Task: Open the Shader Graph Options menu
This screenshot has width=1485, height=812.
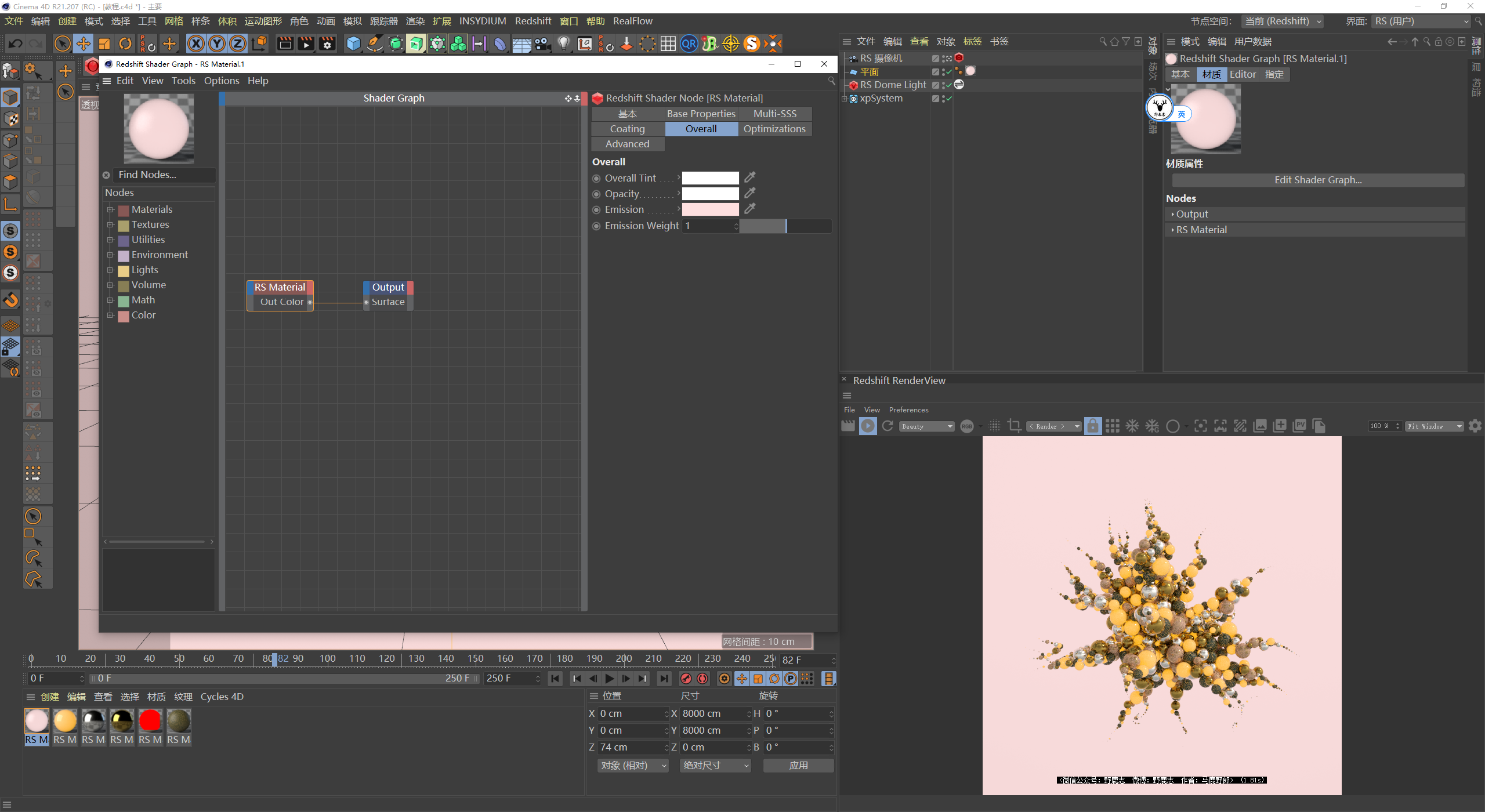Action: [222, 81]
